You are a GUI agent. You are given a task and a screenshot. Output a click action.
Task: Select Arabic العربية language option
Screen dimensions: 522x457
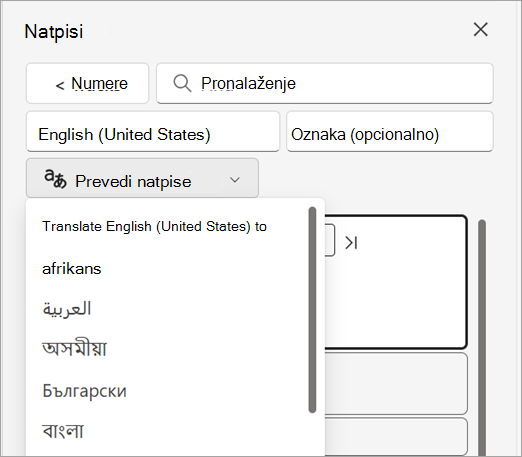(67, 309)
